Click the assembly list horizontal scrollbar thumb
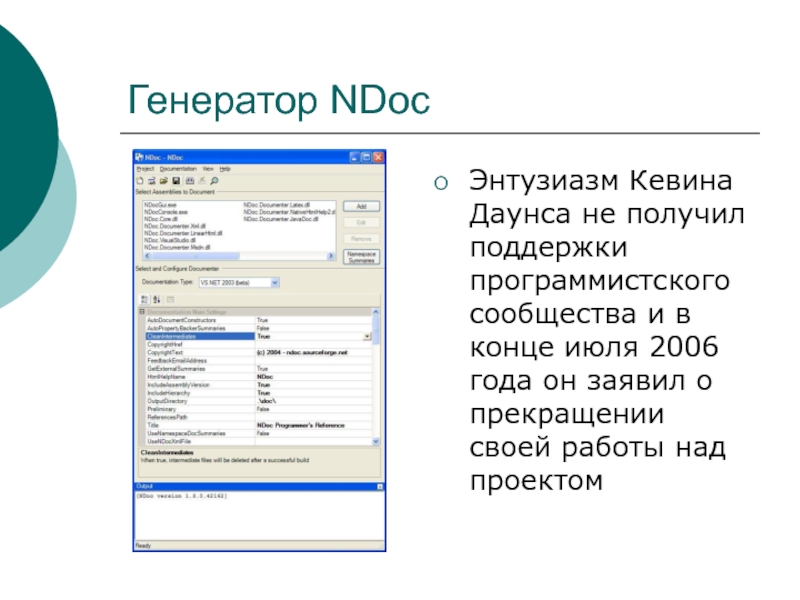This screenshot has height=600, width=800. click(x=196, y=256)
